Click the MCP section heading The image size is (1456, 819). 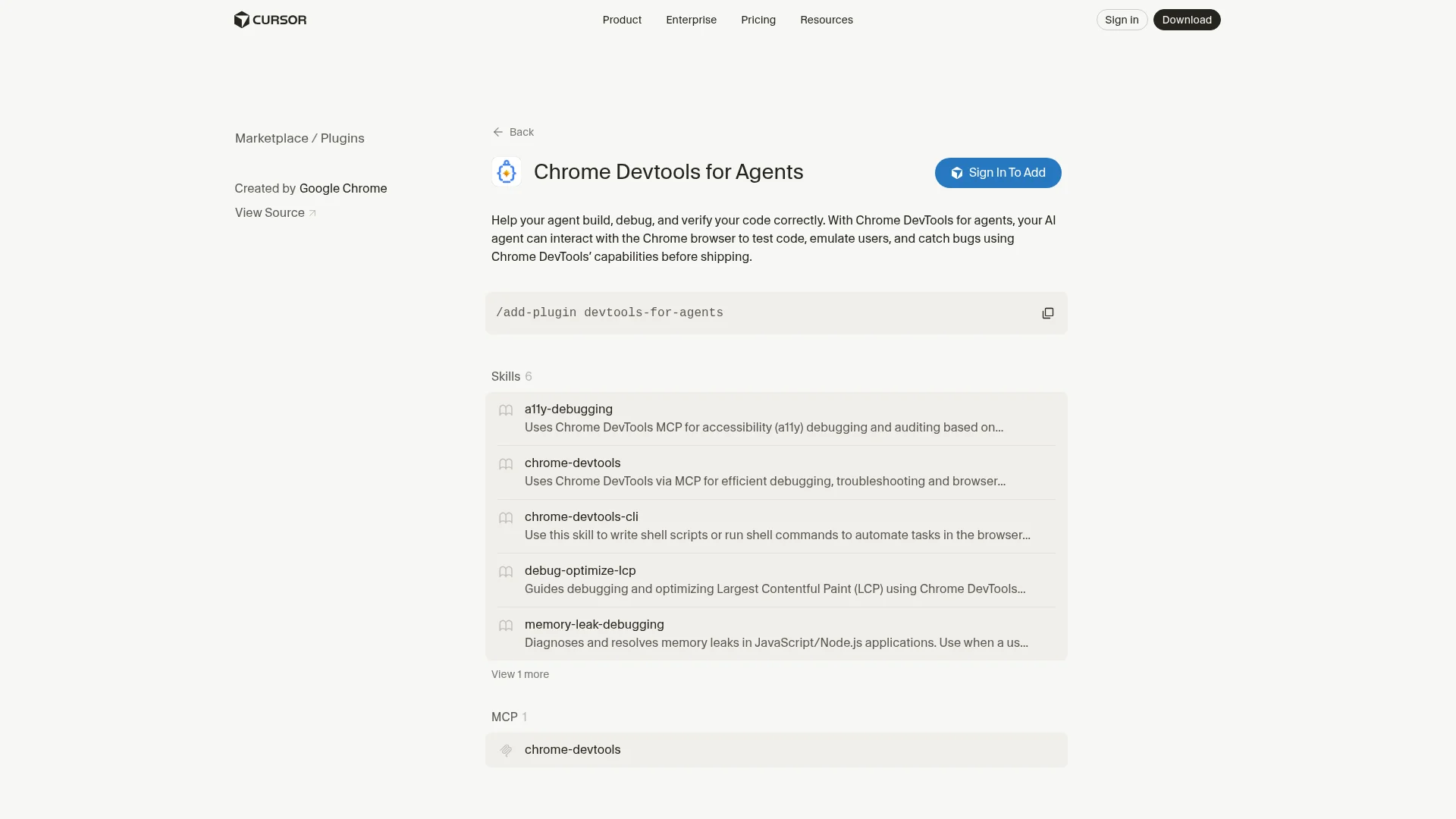504,717
